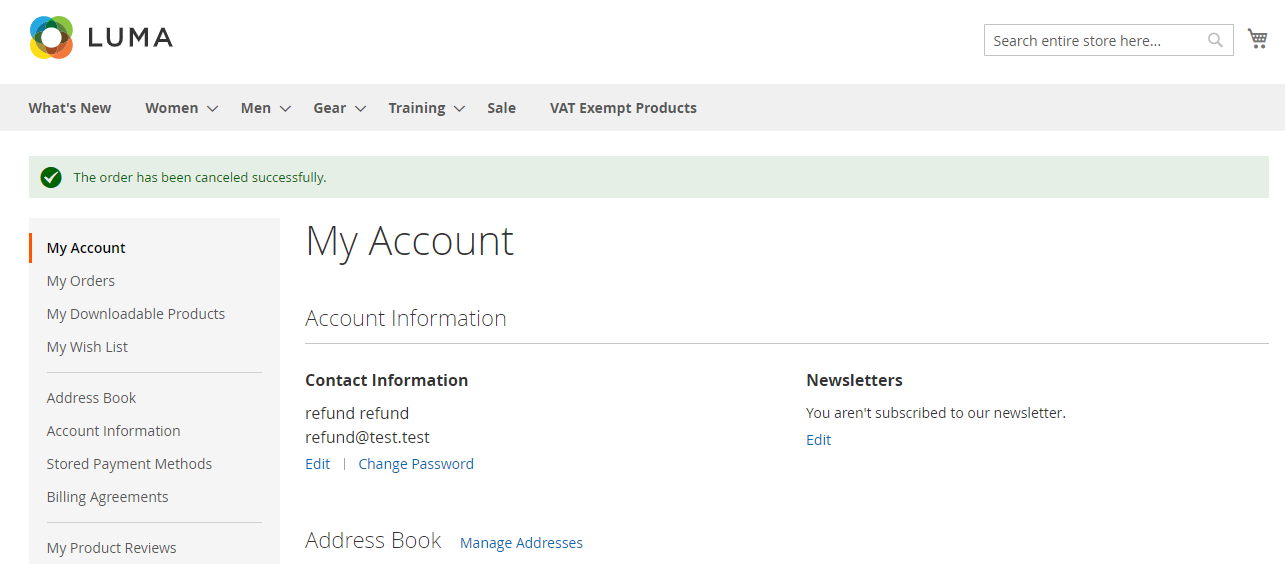Screen dimensions: 1285x564
Task: Expand the Men menu chevron
Action: 285,109
